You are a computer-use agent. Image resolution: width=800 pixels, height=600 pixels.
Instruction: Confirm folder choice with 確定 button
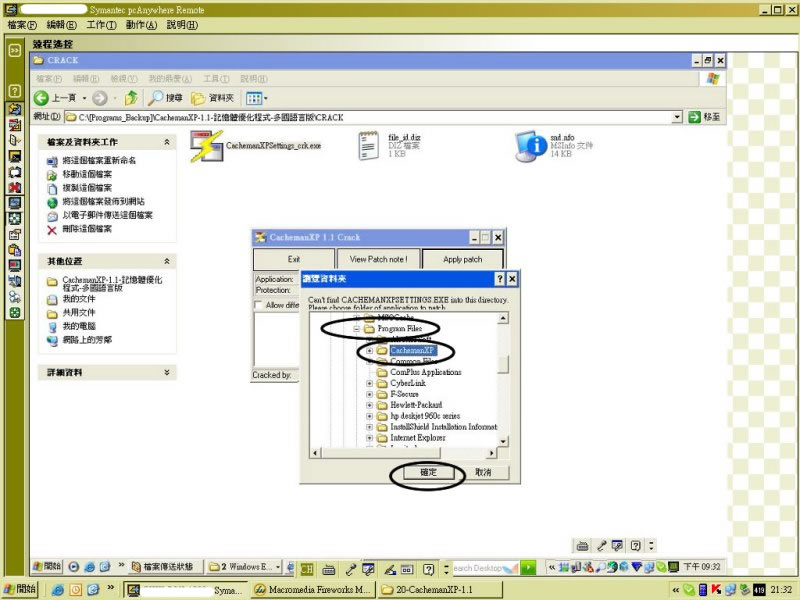(428, 473)
